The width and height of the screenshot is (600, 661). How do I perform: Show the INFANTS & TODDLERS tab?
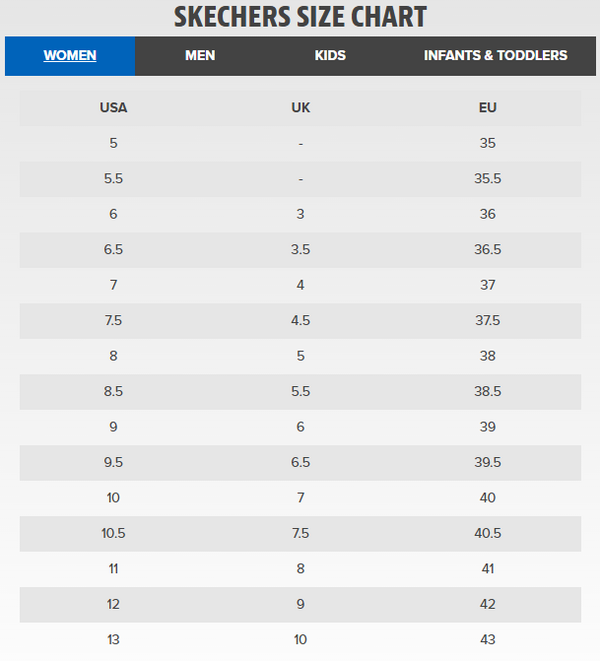tap(495, 56)
